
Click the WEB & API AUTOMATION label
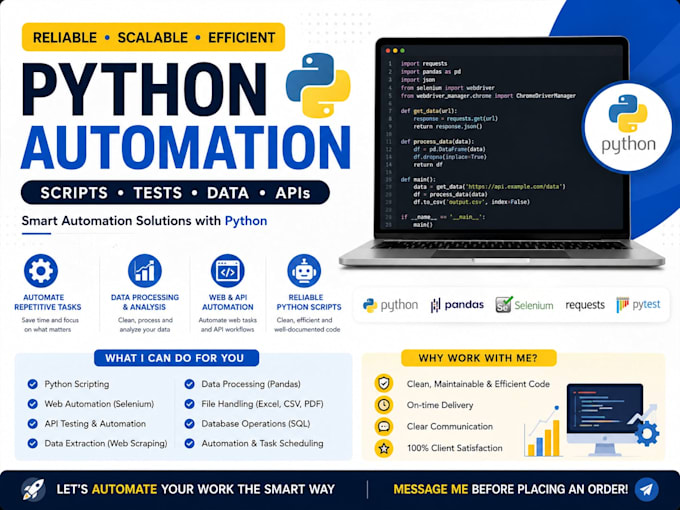tap(228, 302)
